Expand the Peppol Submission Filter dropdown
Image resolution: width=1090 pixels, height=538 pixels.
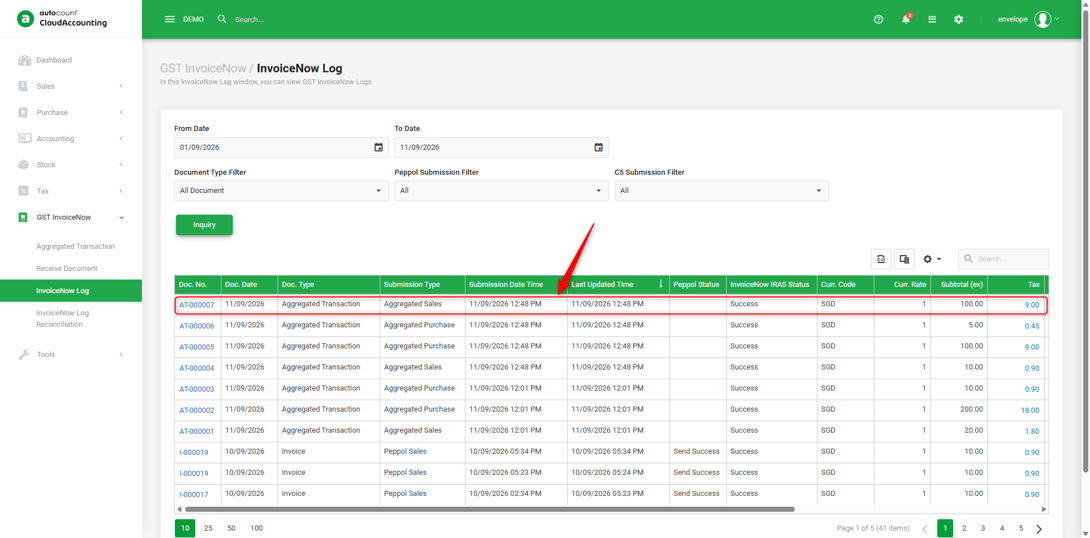(x=501, y=190)
